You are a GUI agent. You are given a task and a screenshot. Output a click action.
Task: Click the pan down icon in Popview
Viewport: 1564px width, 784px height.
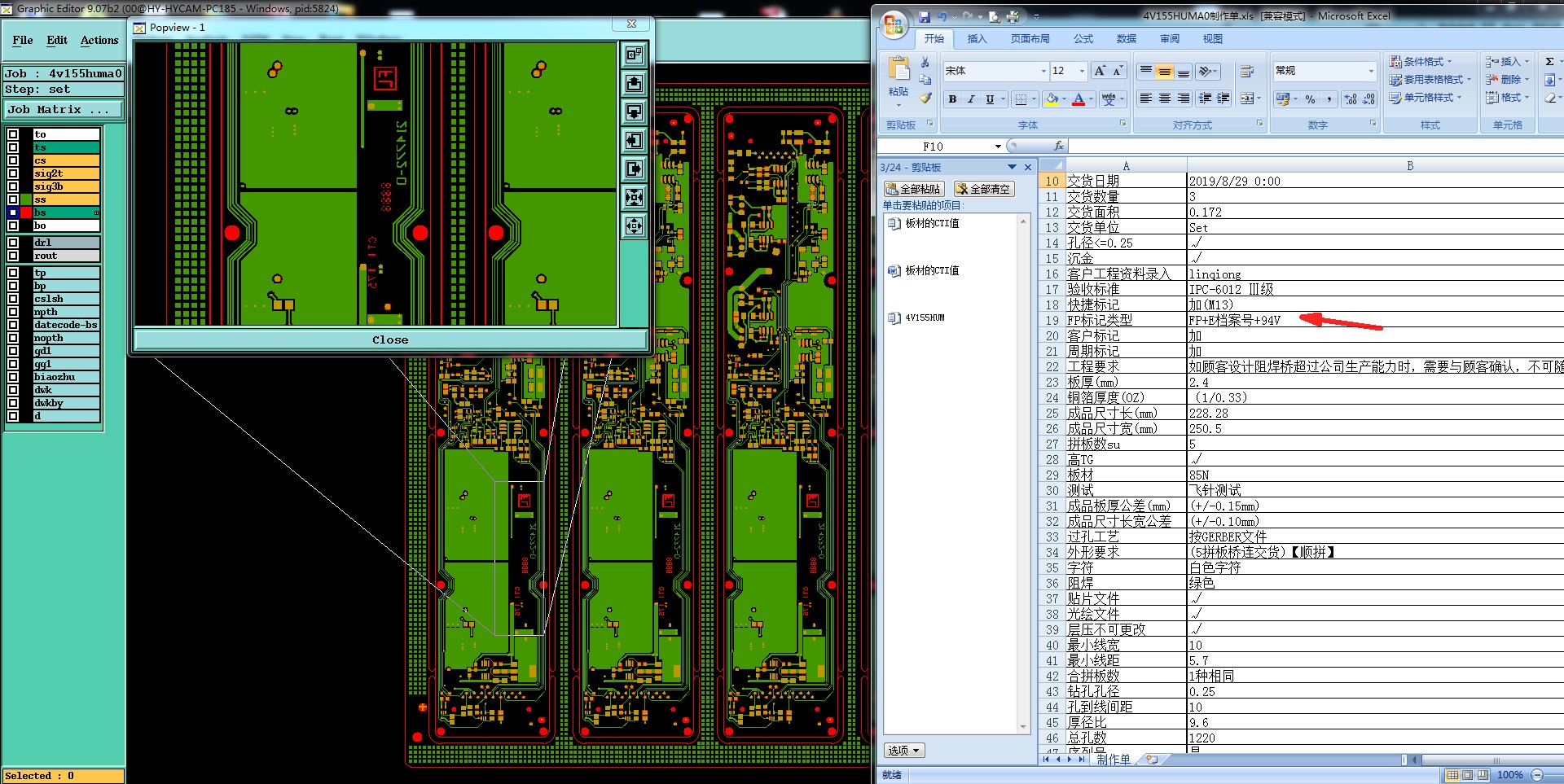click(x=634, y=112)
